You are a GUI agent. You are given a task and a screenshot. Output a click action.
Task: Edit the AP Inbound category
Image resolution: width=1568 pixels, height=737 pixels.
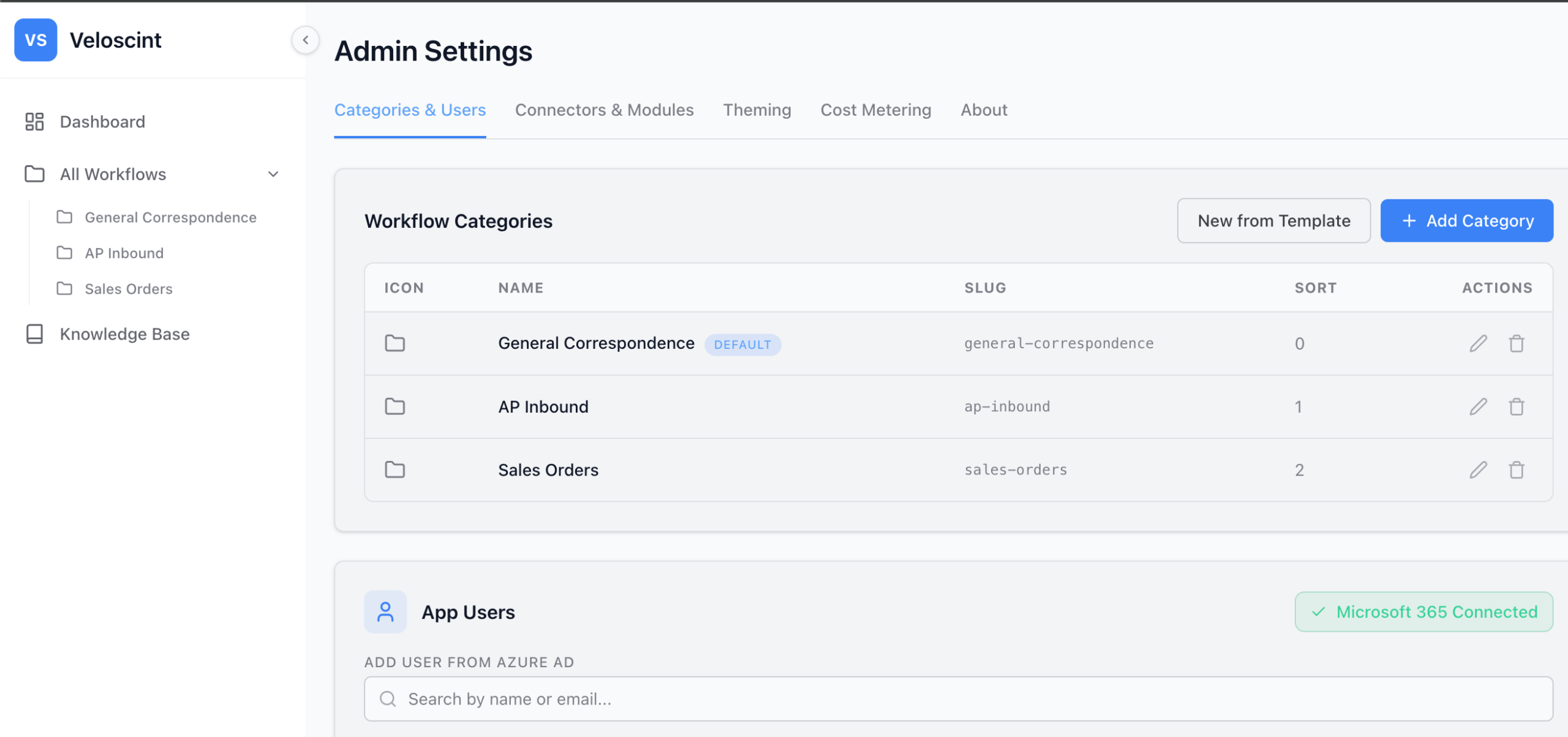(x=1478, y=406)
